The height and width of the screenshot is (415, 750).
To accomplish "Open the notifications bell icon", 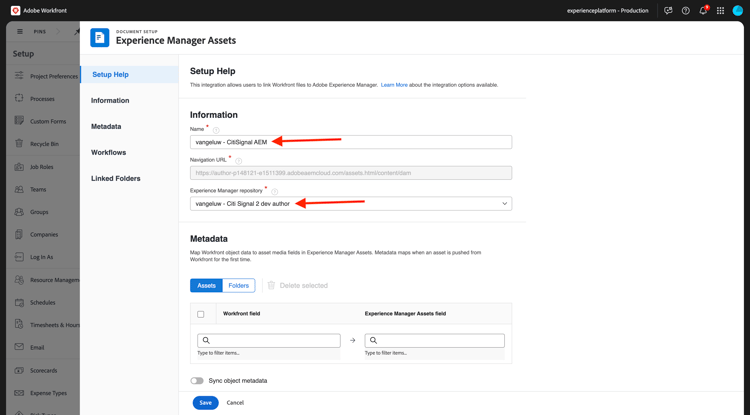I will (x=703, y=11).
